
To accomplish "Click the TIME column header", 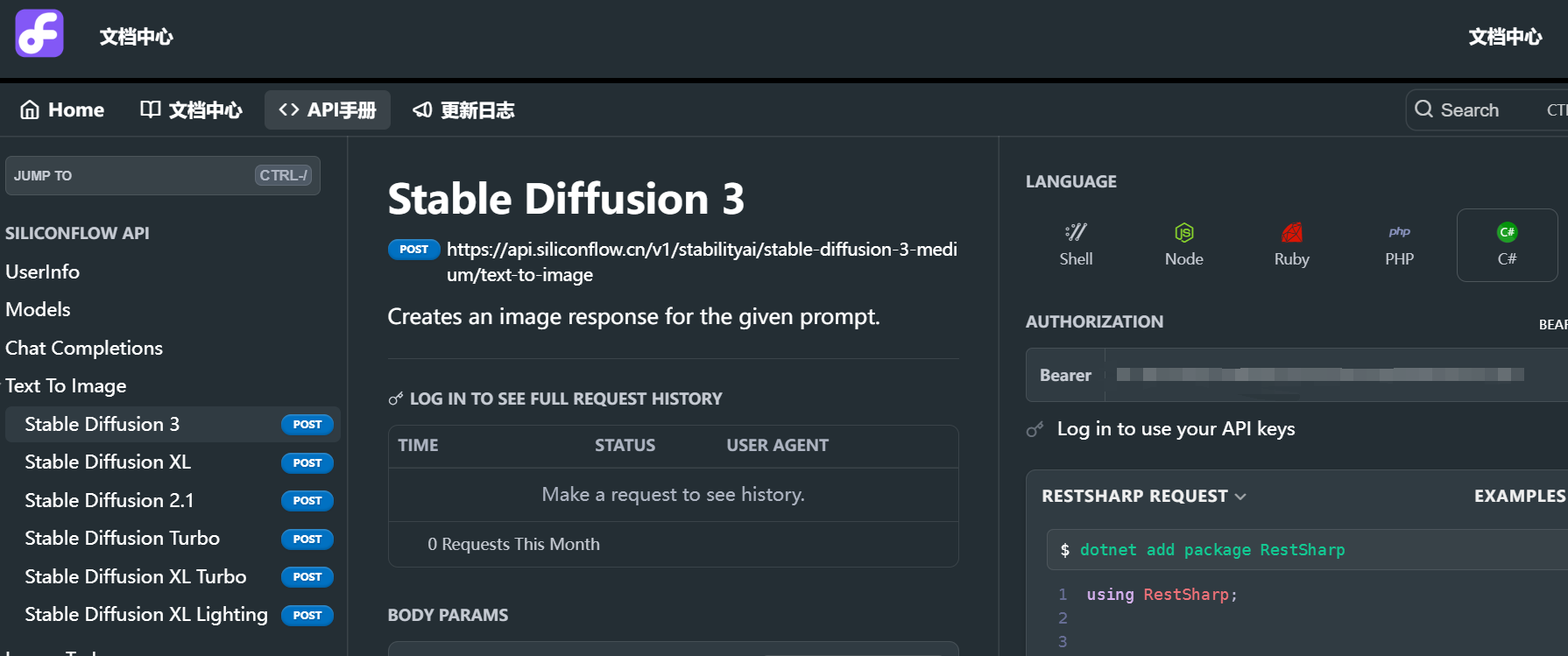I will click(x=418, y=446).
